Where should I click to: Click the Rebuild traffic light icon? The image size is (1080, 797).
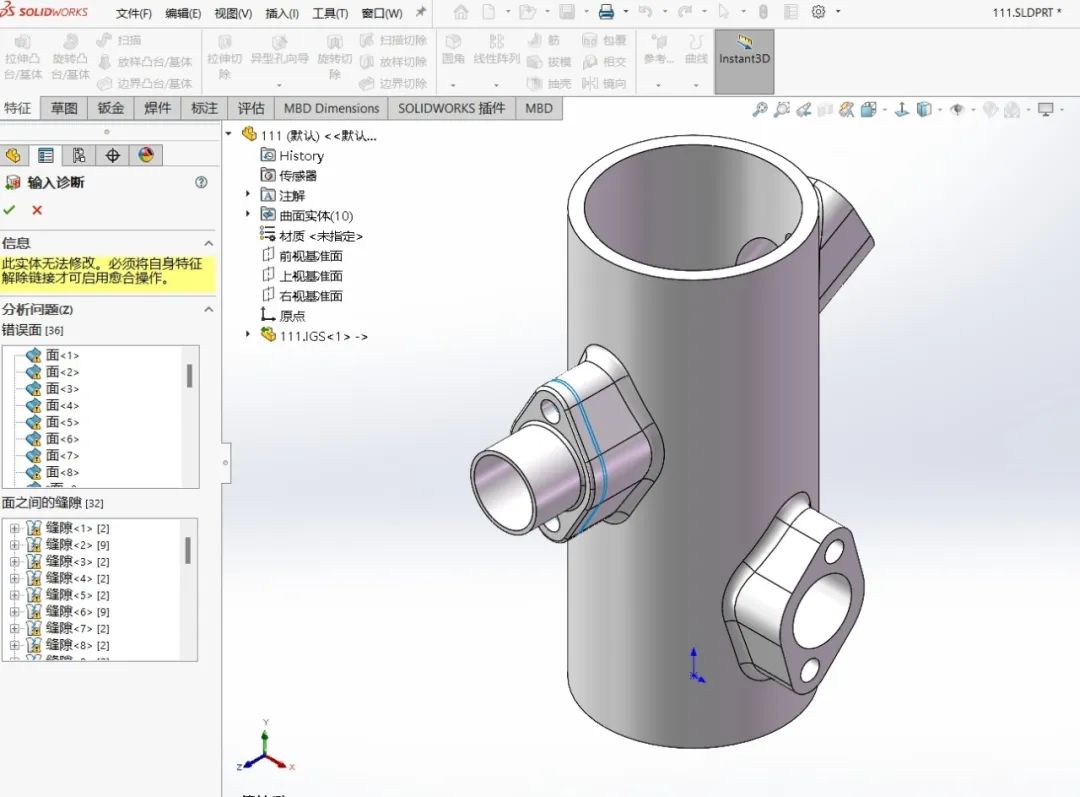click(x=763, y=12)
